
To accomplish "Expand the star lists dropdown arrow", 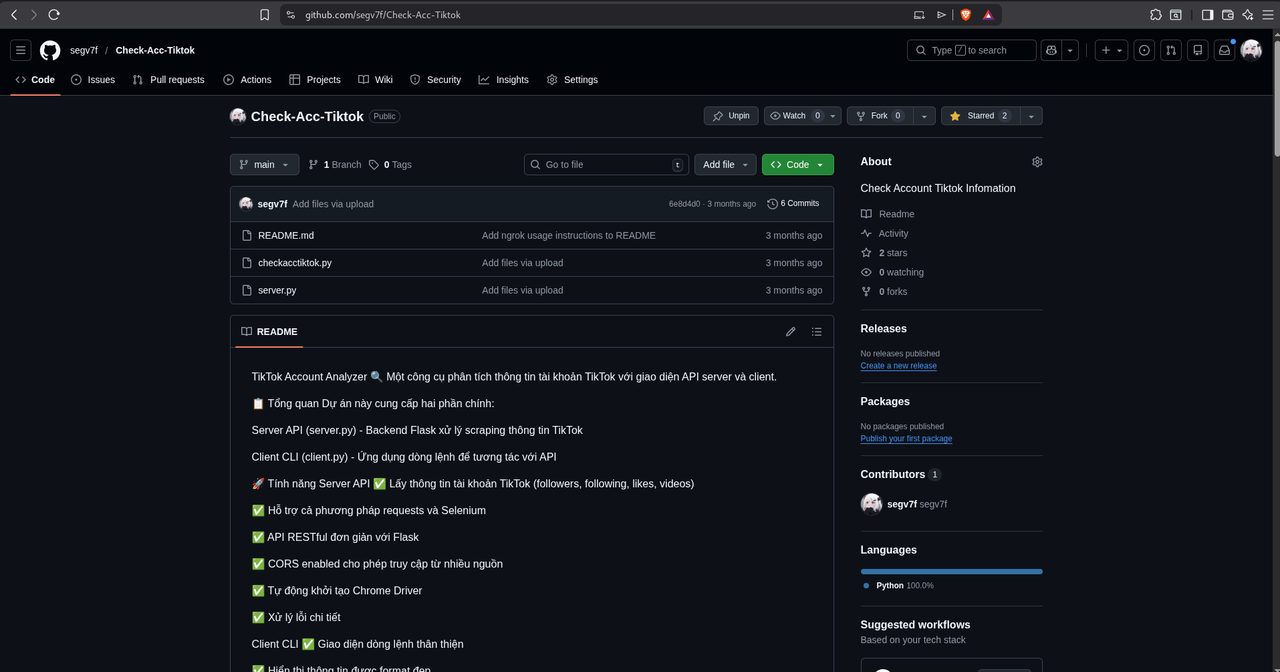I will [1031, 116].
